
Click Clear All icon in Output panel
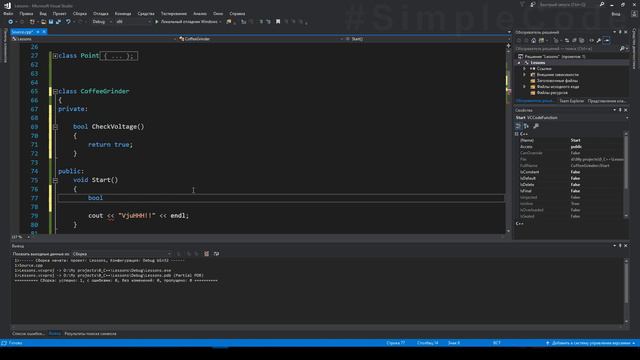tap(207, 254)
